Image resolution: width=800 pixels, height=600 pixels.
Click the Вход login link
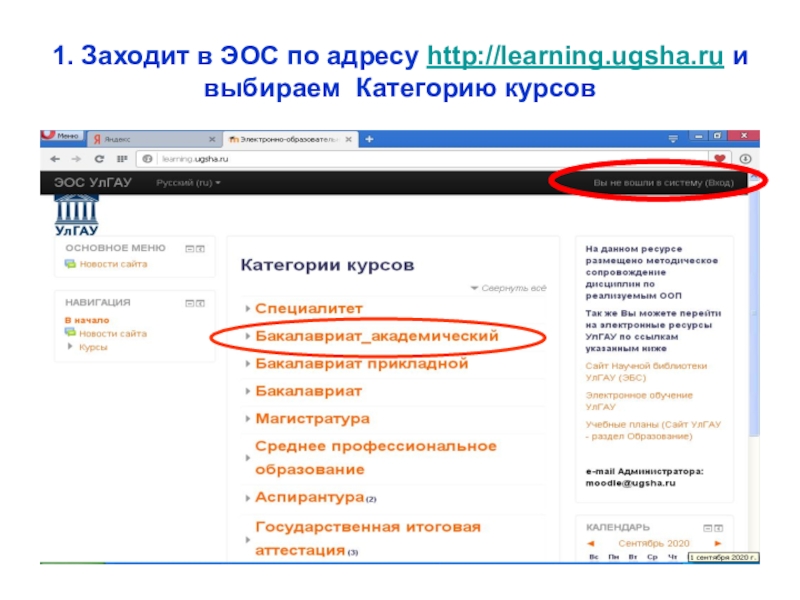[719, 183]
